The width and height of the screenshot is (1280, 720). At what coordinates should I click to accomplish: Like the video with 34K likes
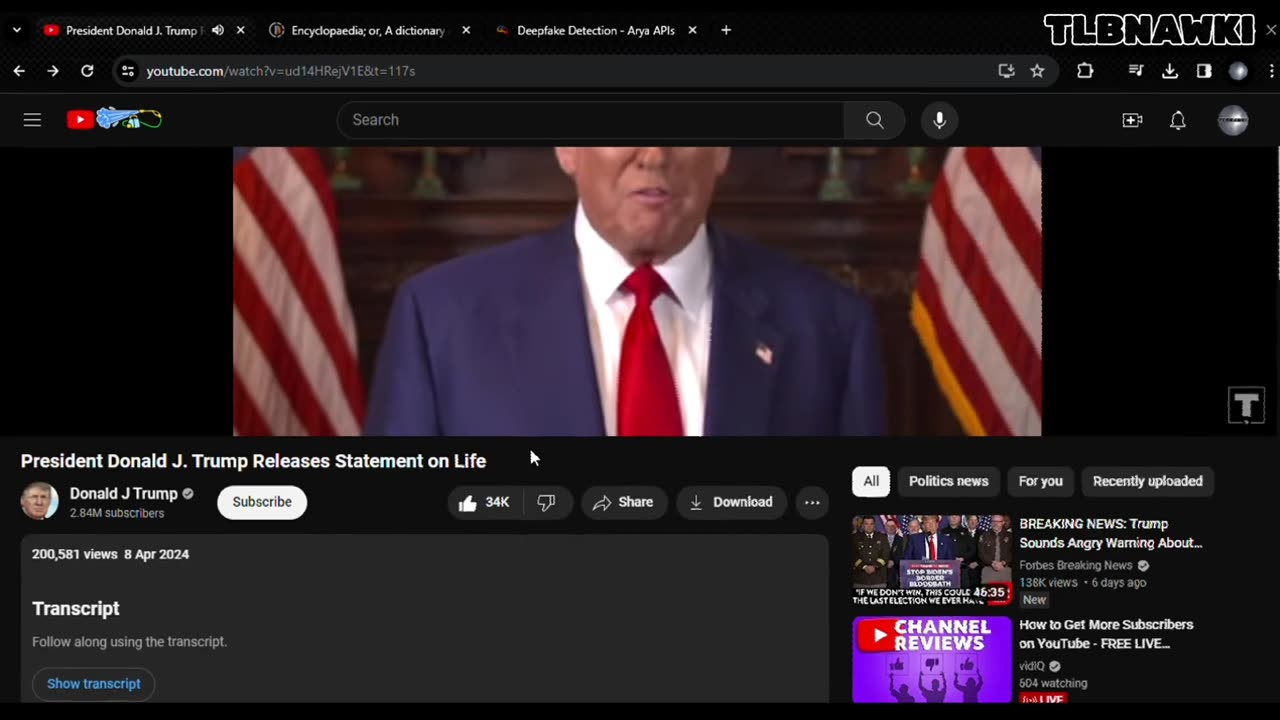pyautogui.click(x=484, y=502)
